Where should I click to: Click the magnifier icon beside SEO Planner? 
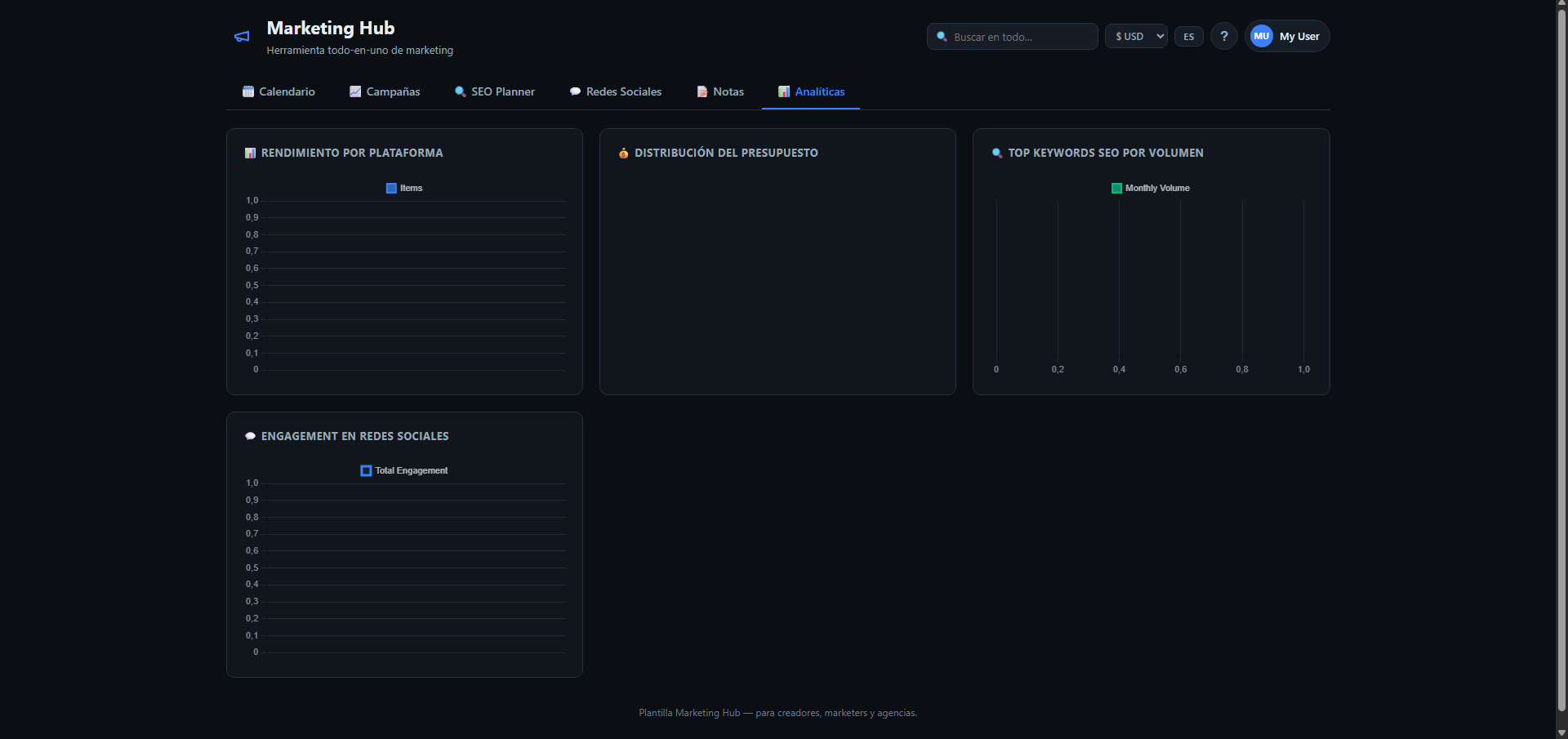pos(461,91)
